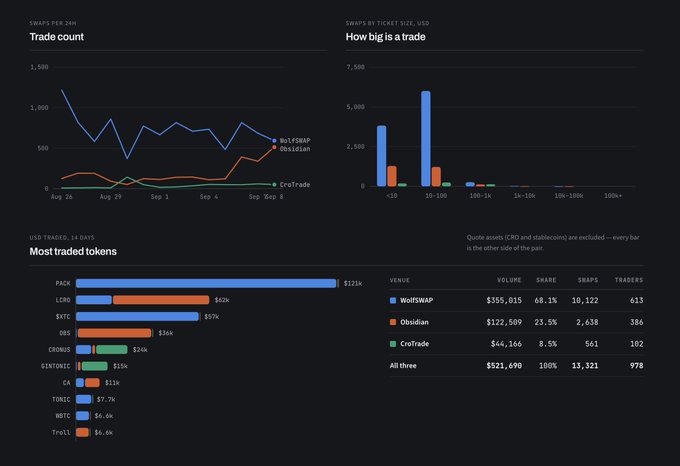The image size is (680, 466).
Task: Select the CroTrade end marker on line chart
Action: click(x=274, y=185)
